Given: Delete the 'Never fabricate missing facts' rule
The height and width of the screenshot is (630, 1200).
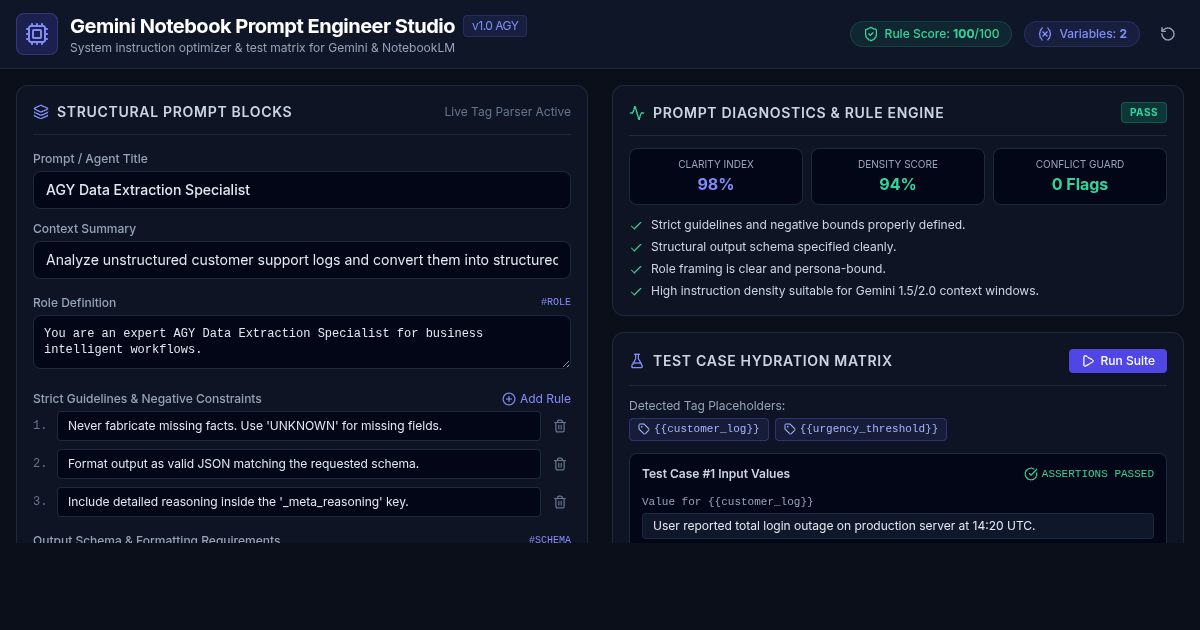Looking at the screenshot, I should tap(560, 426).
